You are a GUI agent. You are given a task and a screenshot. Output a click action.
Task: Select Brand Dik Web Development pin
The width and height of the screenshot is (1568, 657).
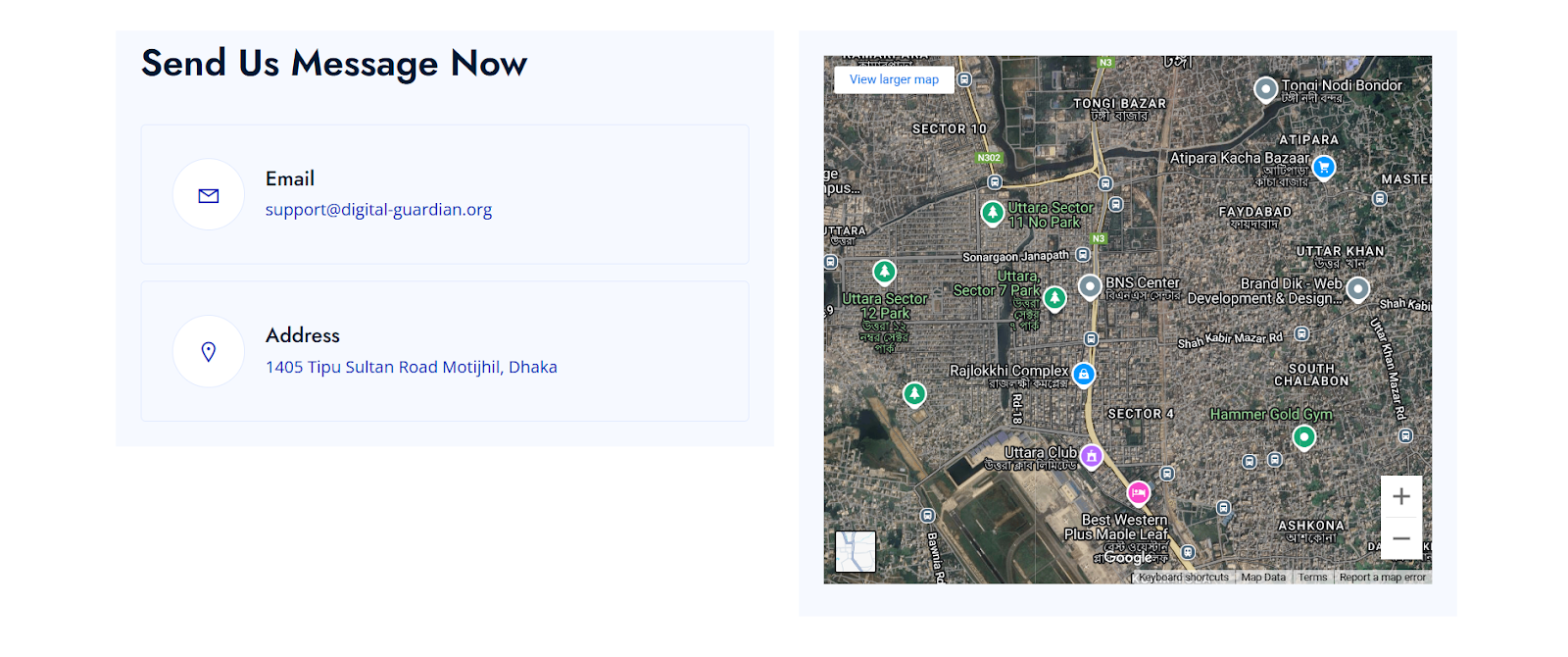coord(1357,289)
